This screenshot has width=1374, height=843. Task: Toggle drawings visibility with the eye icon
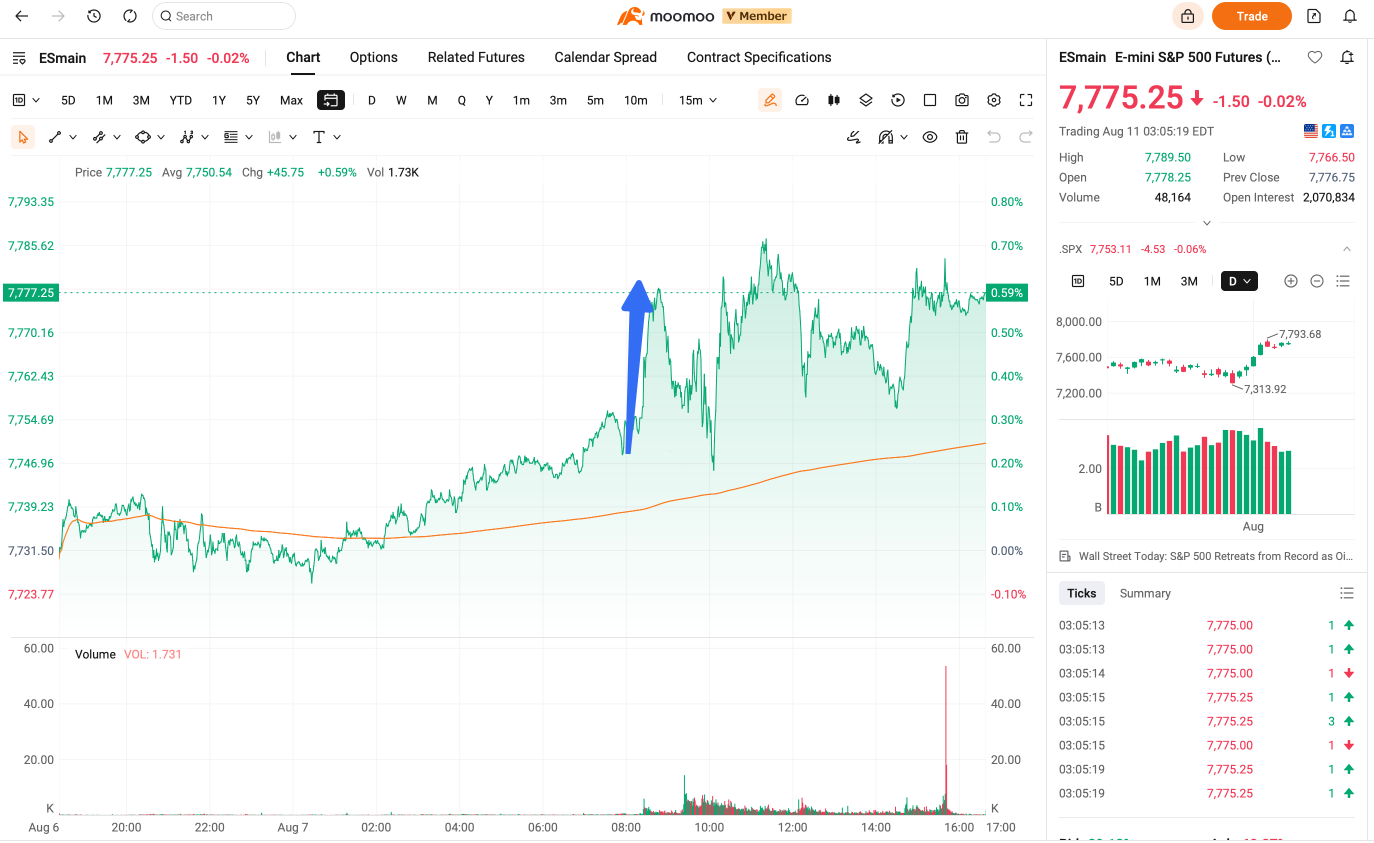pos(930,137)
